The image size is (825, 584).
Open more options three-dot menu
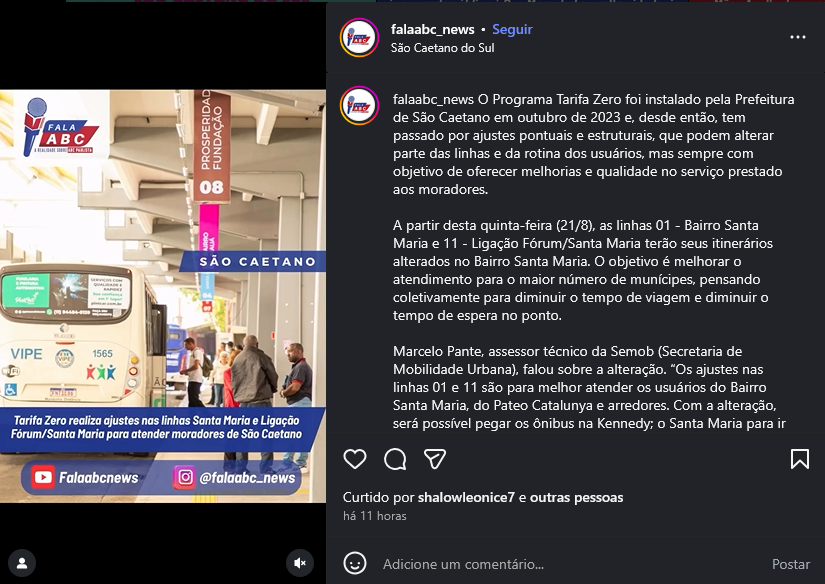[x=798, y=37]
